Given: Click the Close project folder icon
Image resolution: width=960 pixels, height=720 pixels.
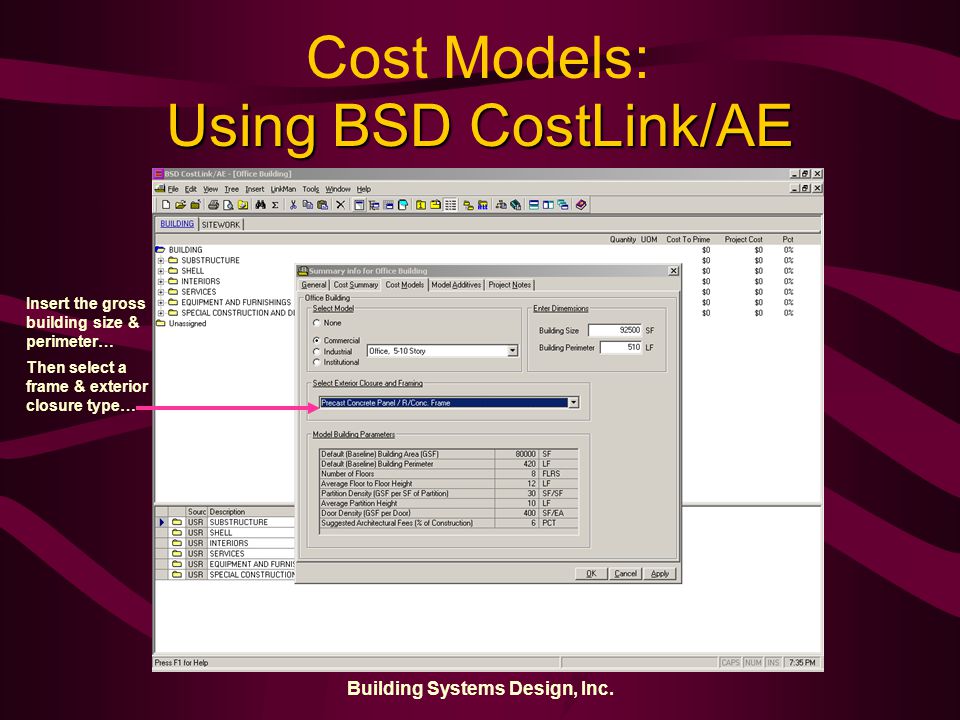Looking at the screenshot, I should 195,204.
